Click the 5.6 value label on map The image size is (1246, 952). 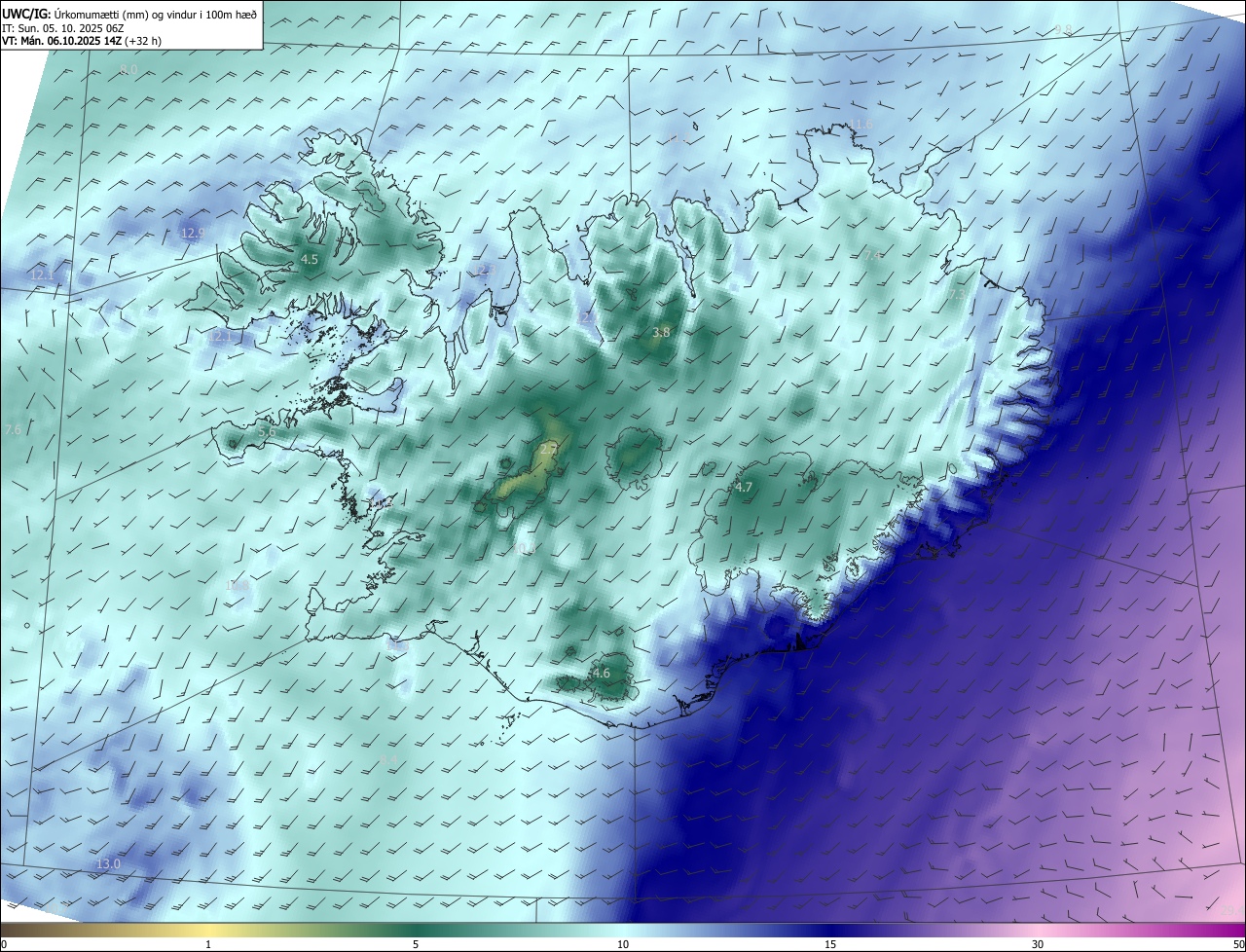268,431
